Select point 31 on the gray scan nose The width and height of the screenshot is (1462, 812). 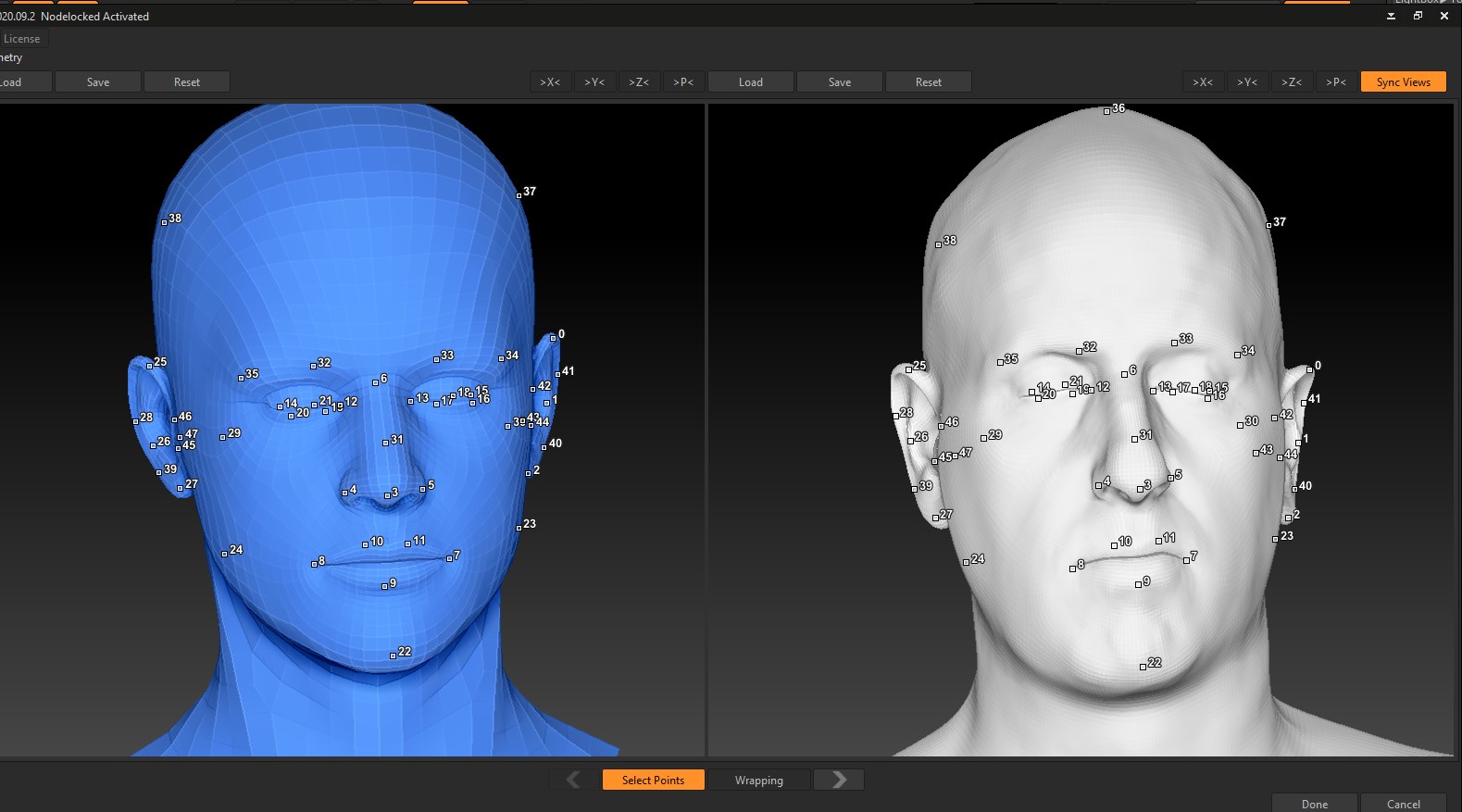coord(1135,439)
